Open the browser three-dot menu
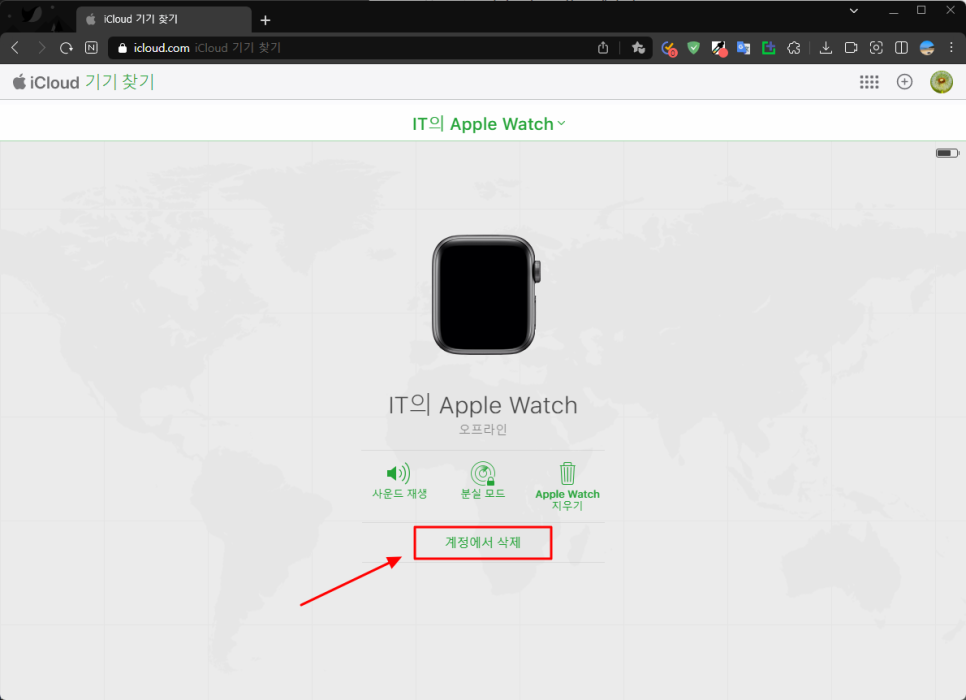Image resolution: width=966 pixels, height=700 pixels. pos(951,47)
